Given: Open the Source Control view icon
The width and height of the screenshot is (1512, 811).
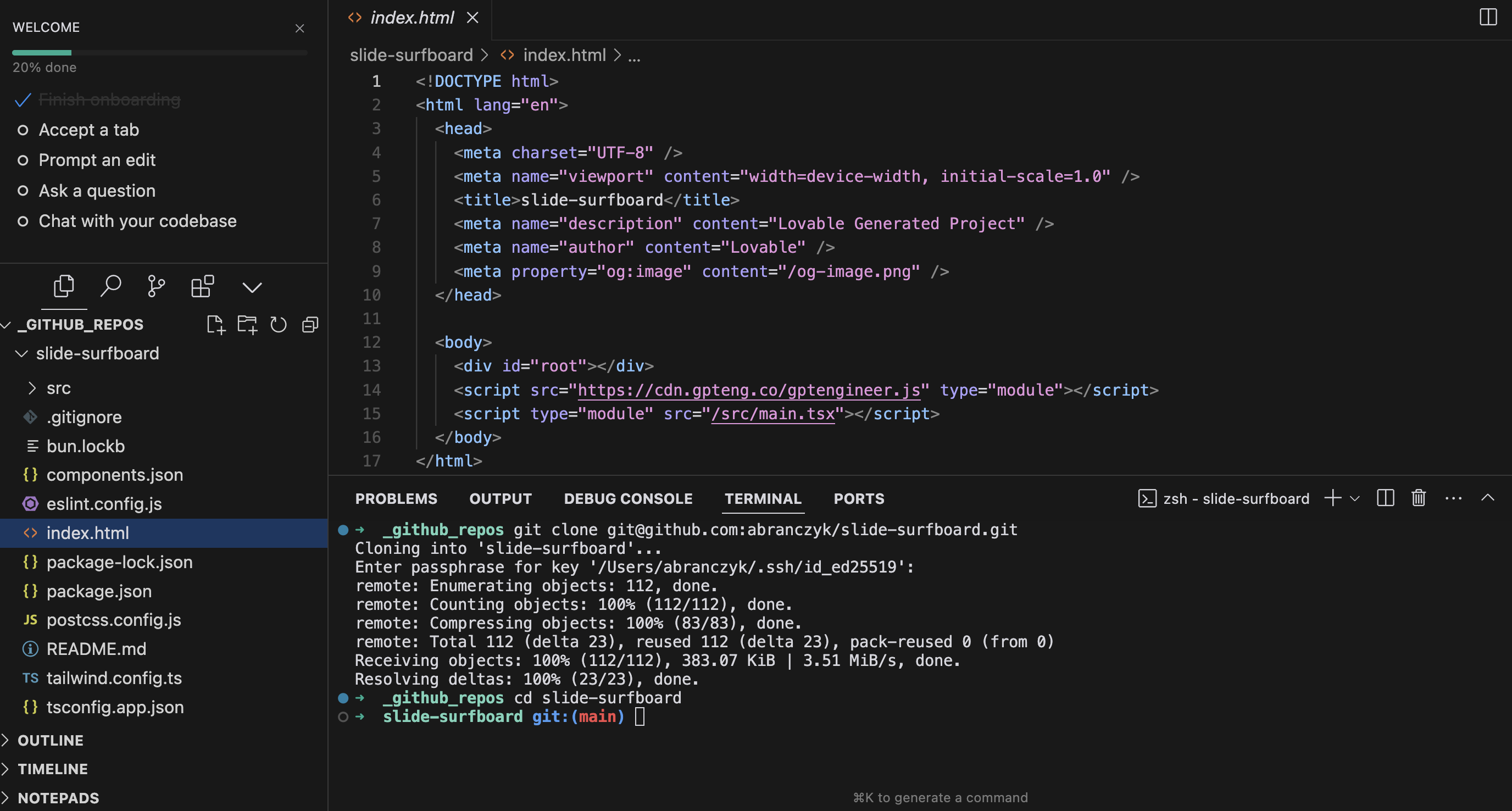Looking at the screenshot, I should pyautogui.click(x=156, y=286).
